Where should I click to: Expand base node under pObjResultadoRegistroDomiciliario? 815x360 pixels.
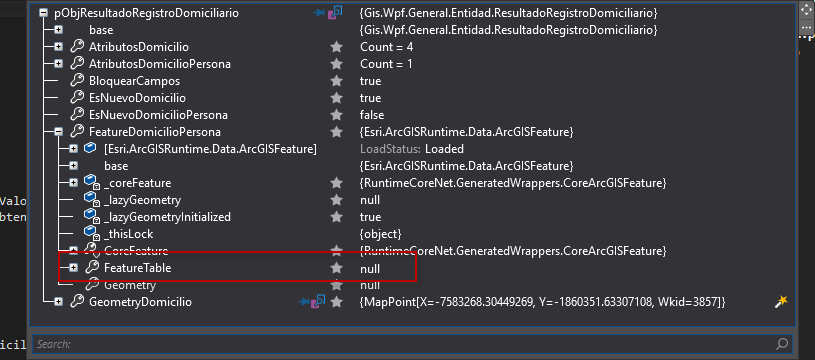tap(59, 30)
